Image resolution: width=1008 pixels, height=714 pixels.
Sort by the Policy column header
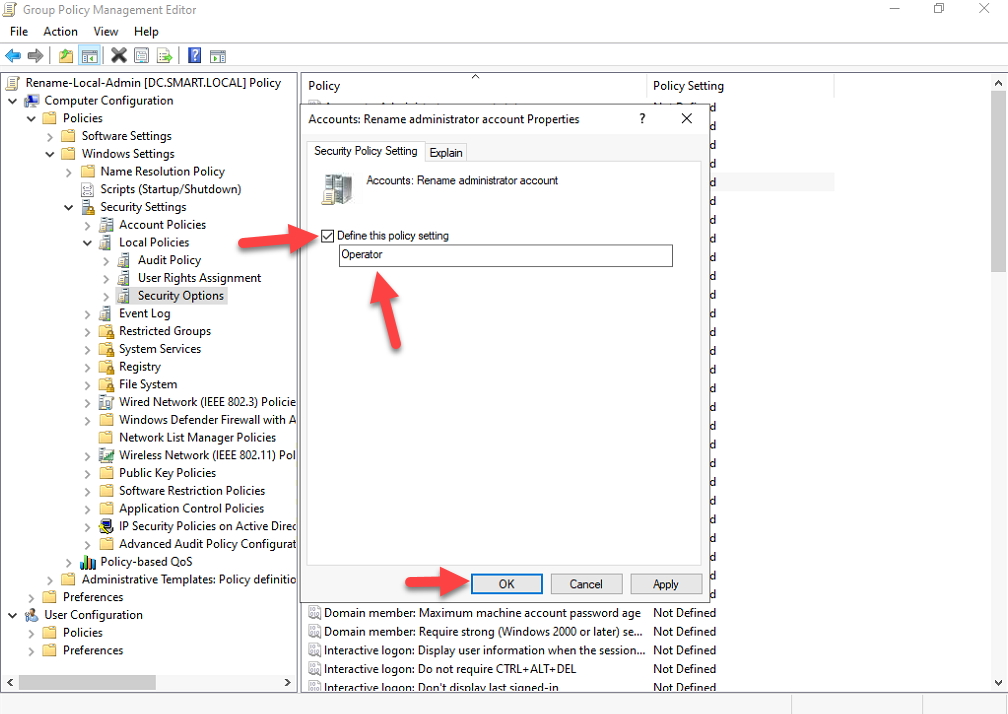(474, 85)
